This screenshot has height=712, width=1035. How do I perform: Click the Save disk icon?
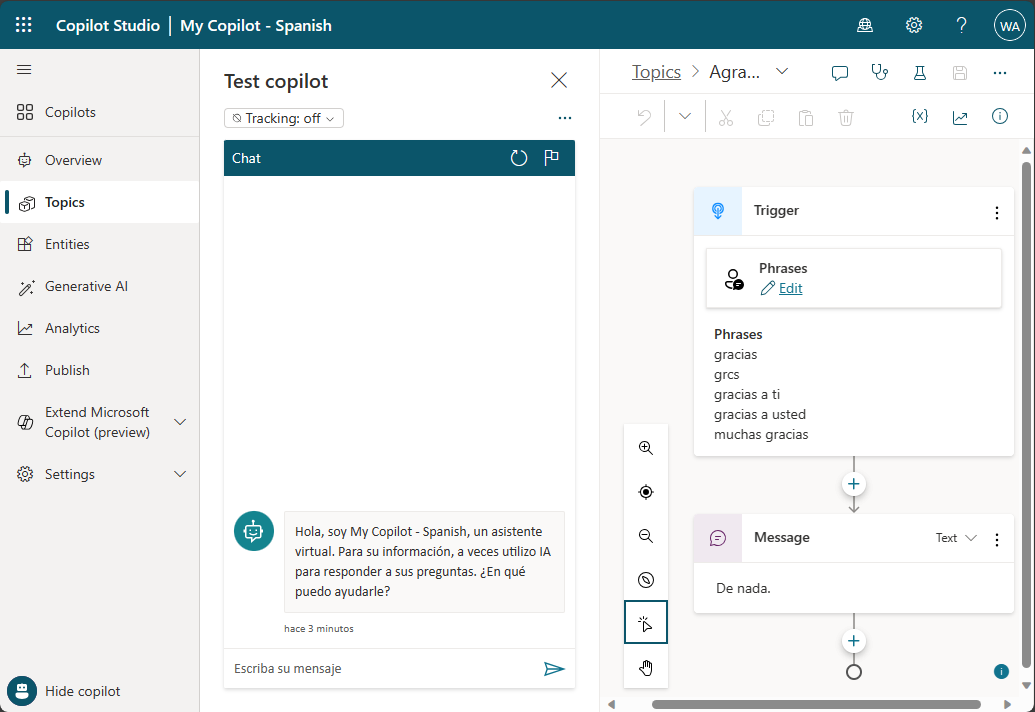click(x=960, y=73)
